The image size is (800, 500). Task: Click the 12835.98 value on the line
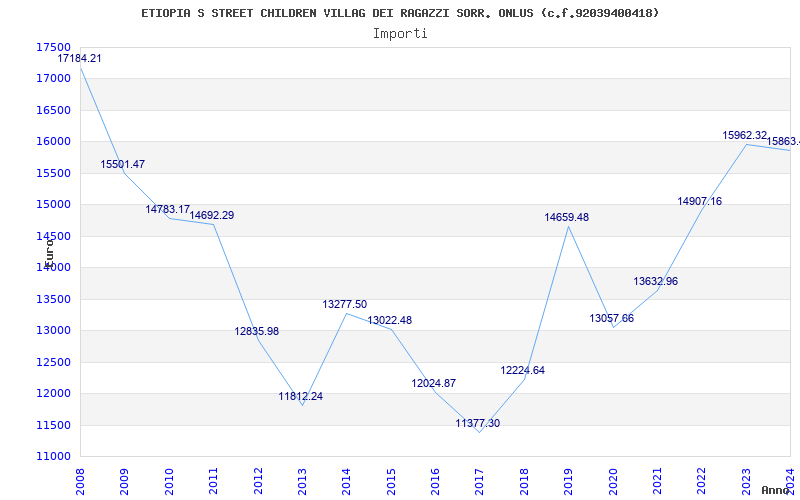tap(257, 332)
